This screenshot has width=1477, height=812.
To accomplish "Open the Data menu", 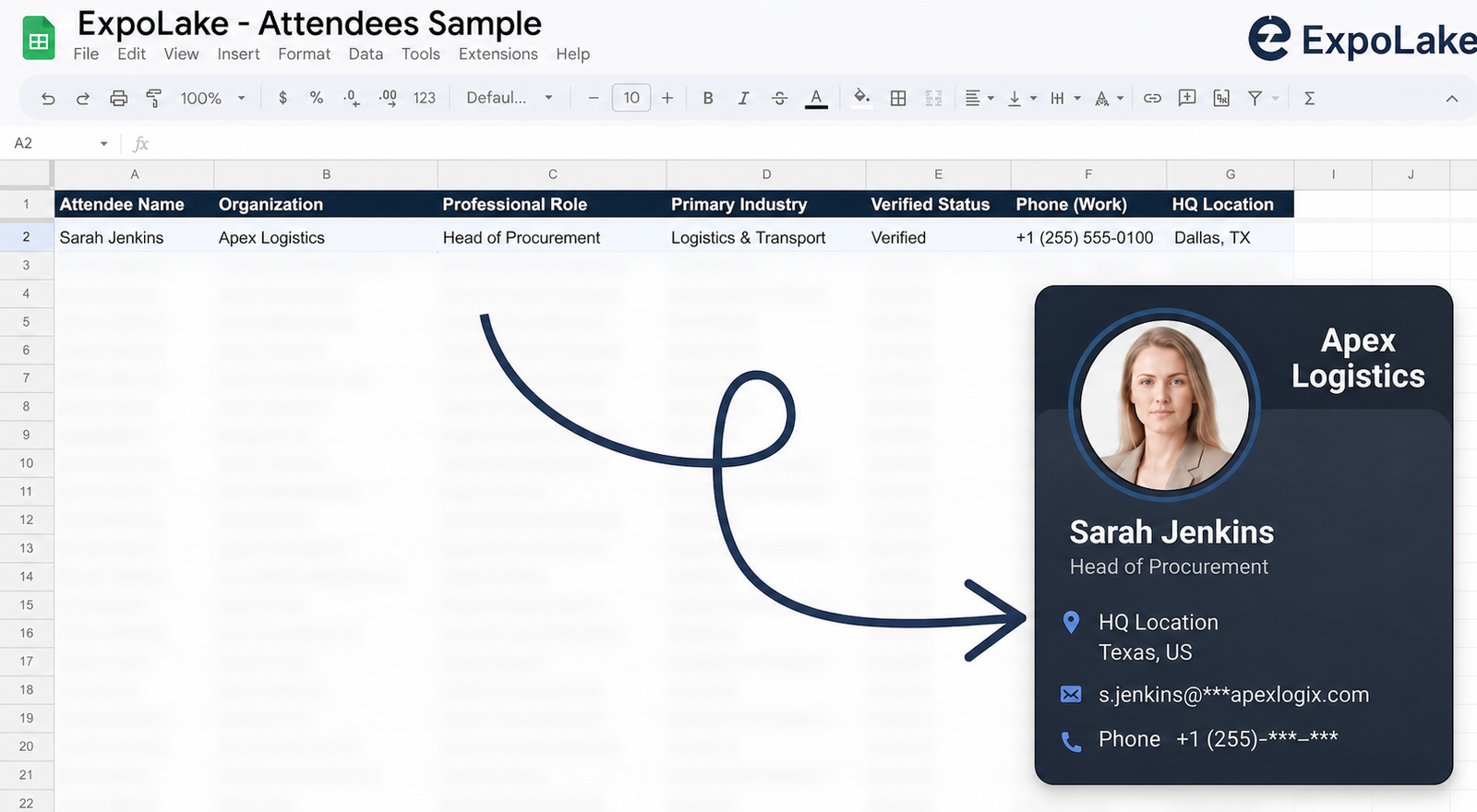I will [366, 54].
